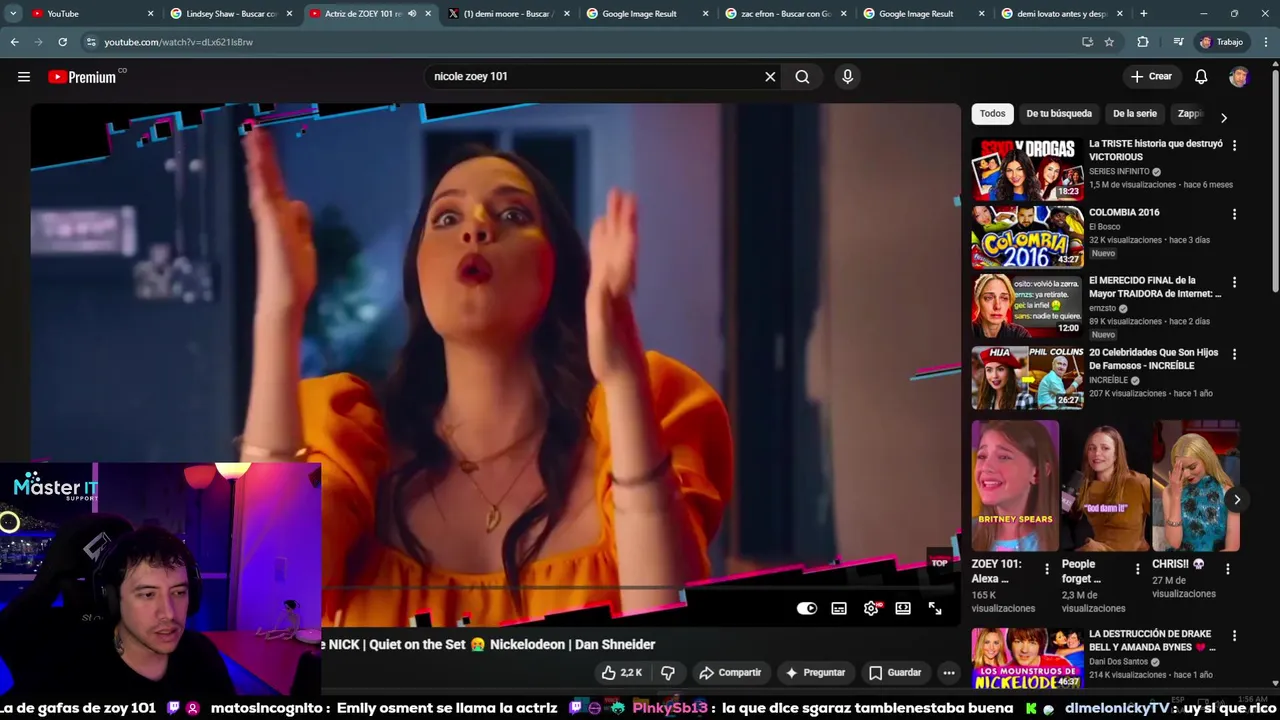
Task: Show more filter chips with arrow
Action: (x=1223, y=117)
